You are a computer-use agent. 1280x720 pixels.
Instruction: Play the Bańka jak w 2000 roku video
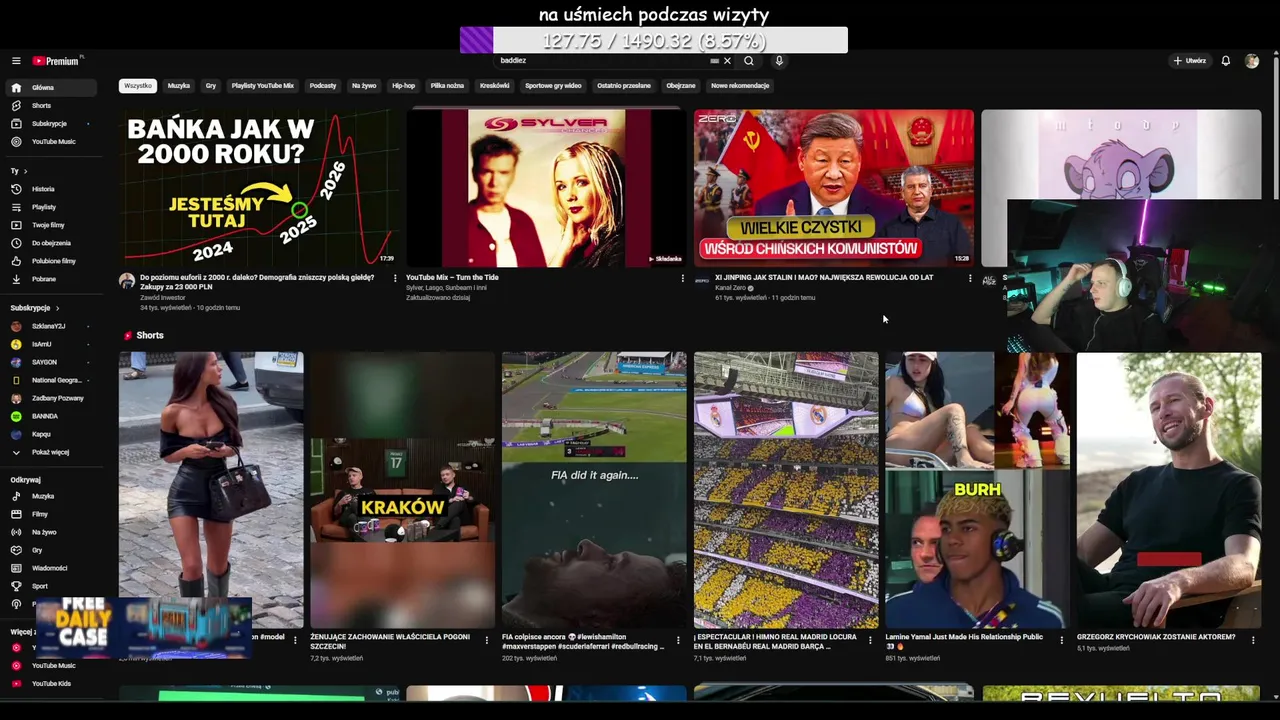259,188
